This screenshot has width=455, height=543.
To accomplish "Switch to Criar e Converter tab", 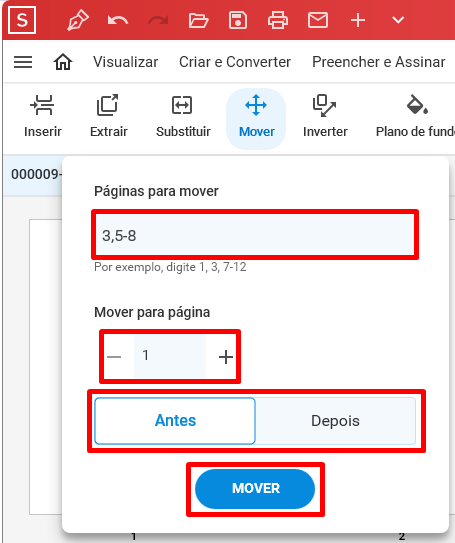I will 235,62.
